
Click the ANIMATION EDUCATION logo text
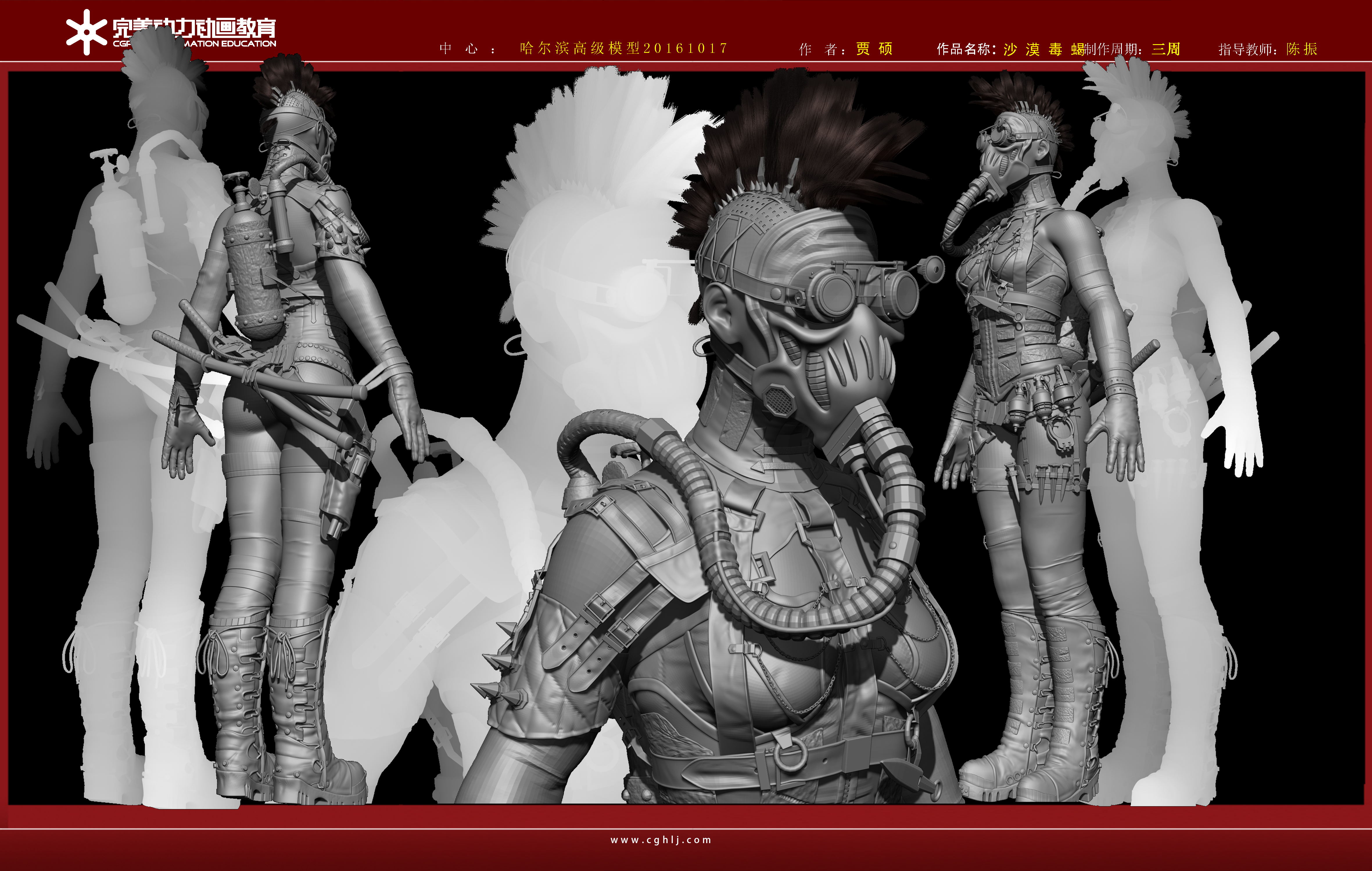[231, 43]
